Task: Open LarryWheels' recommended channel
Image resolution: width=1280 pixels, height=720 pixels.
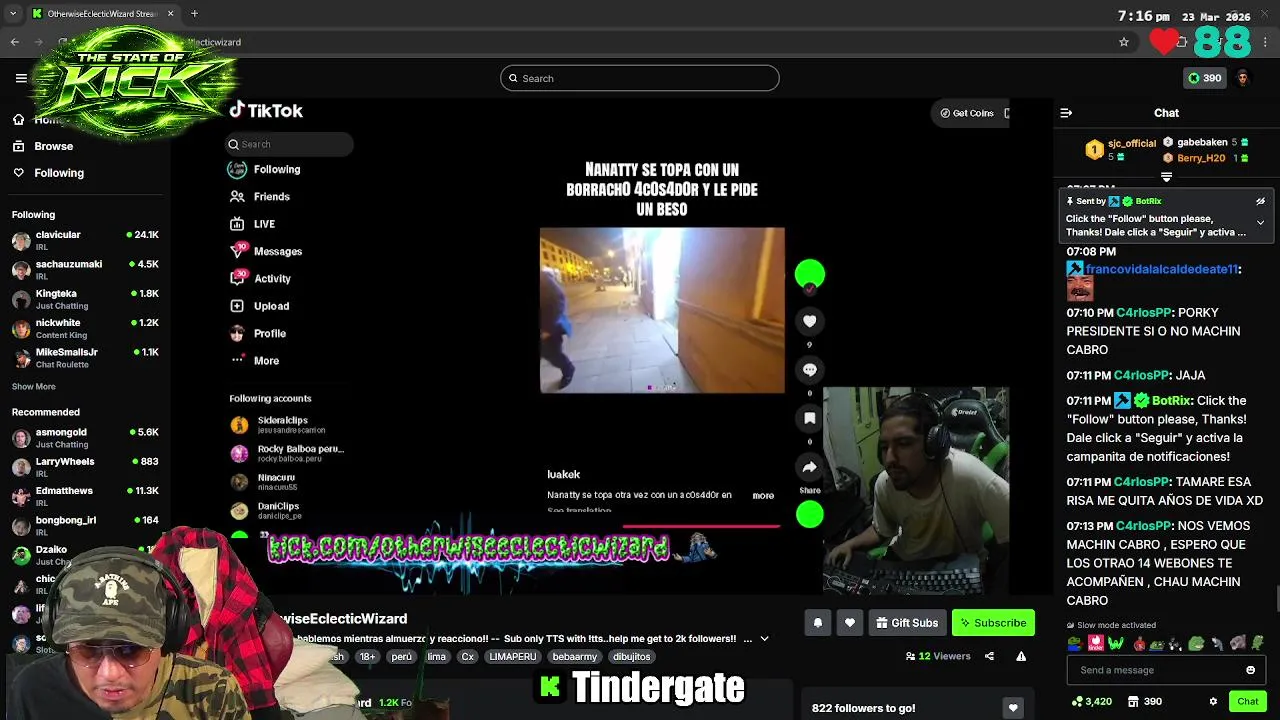Action: [85, 467]
